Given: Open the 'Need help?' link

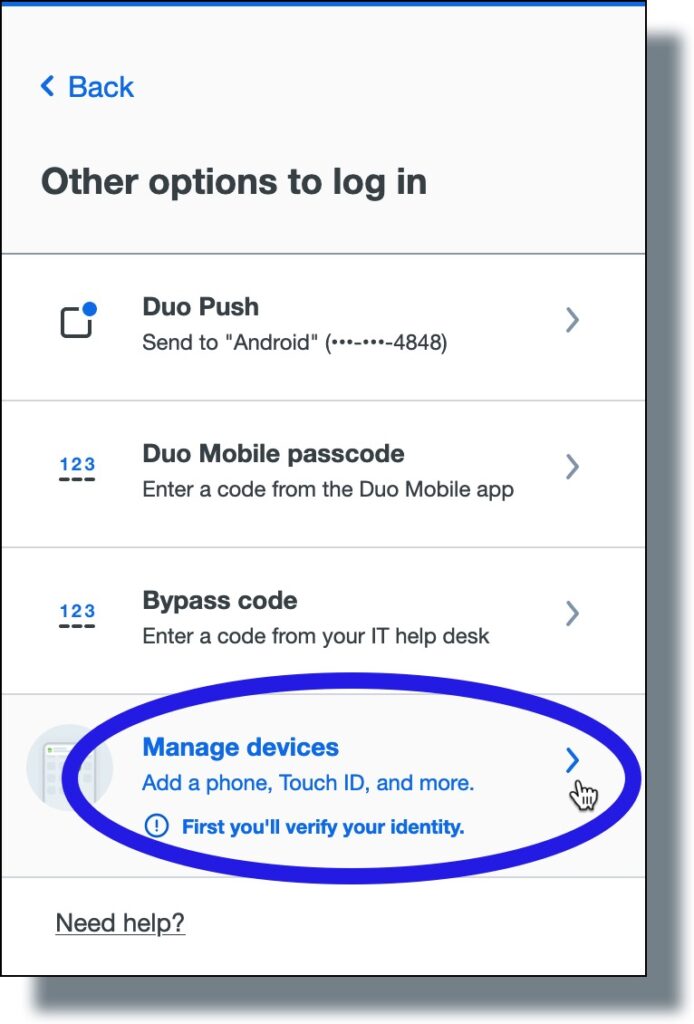Looking at the screenshot, I should [121, 923].
